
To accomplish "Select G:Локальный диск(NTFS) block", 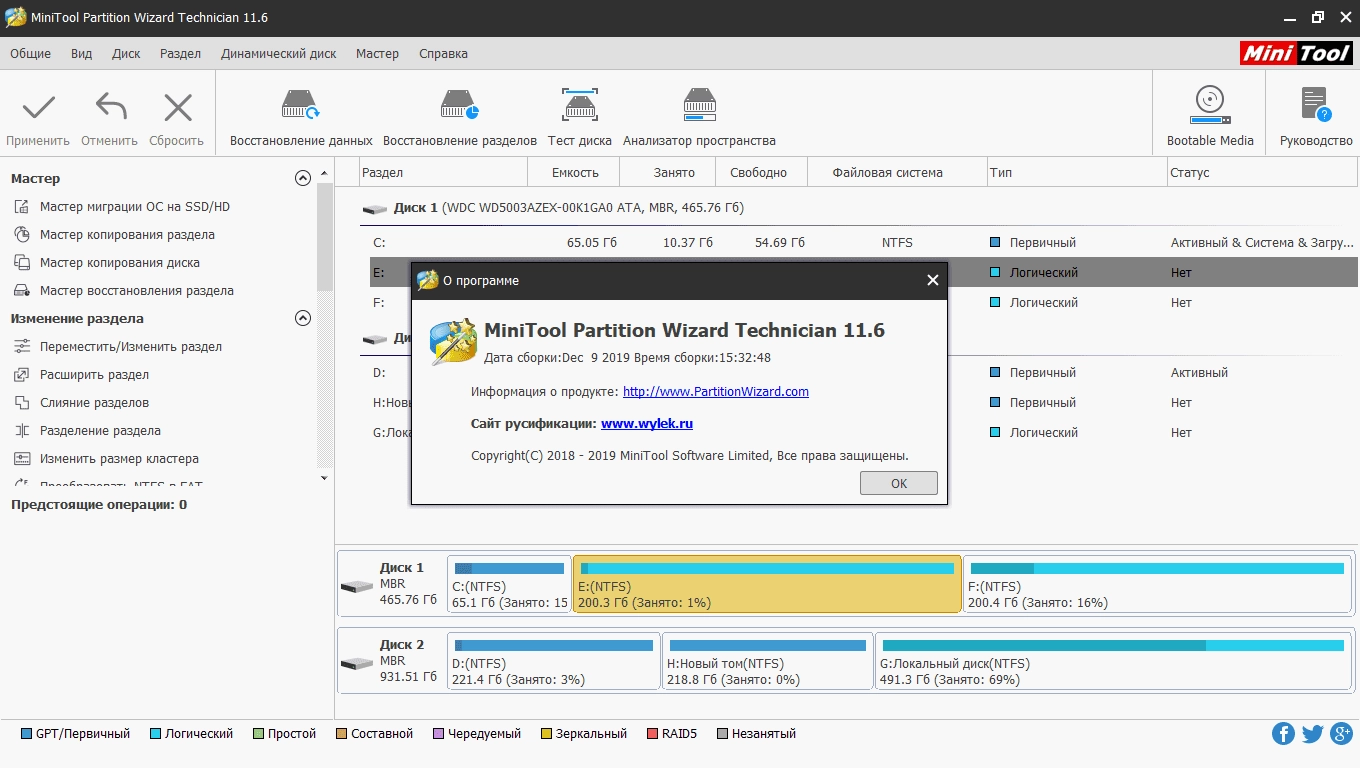I will tap(1114, 660).
